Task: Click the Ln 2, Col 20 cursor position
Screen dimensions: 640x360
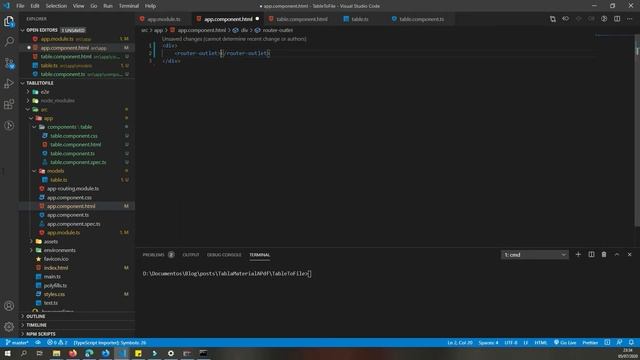Action: [460, 342]
